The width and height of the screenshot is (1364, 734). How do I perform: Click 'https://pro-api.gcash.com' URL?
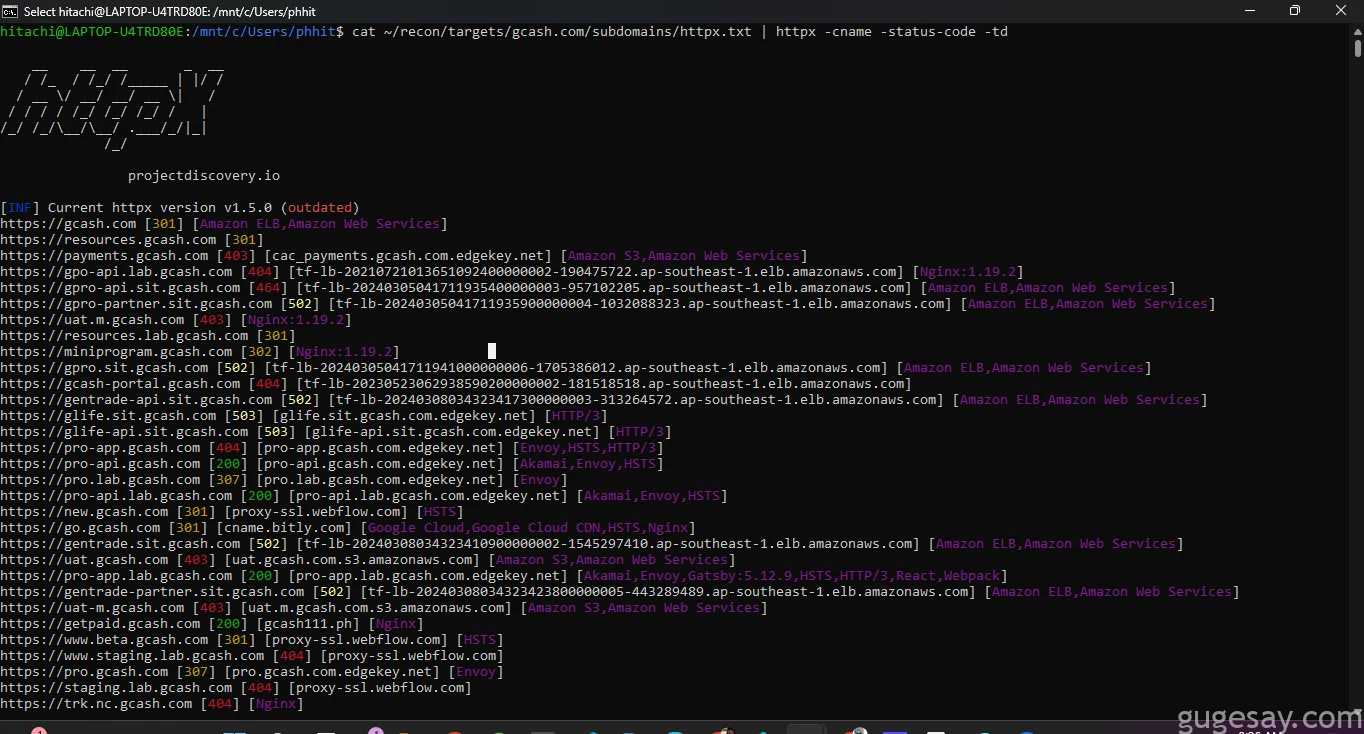coord(100,463)
